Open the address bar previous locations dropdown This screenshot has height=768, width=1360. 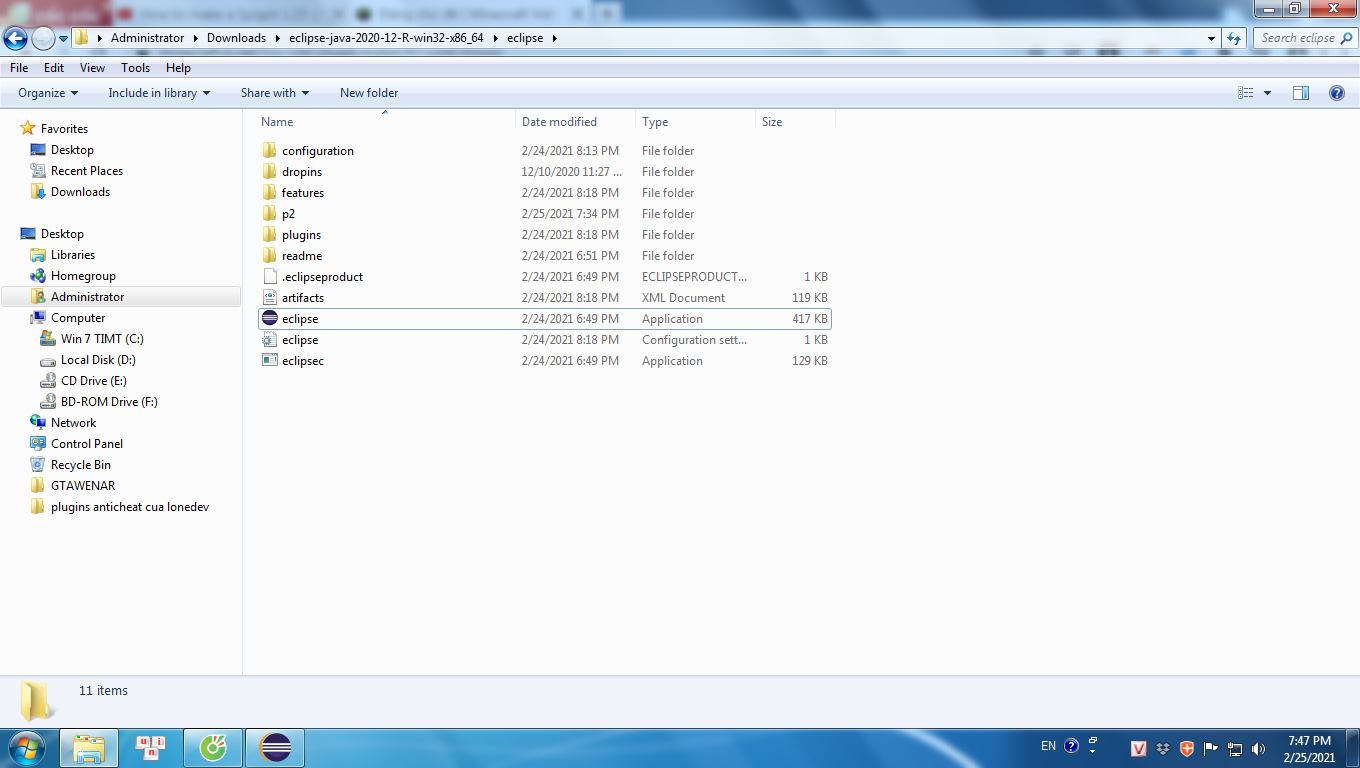(x=1211, y=38)
